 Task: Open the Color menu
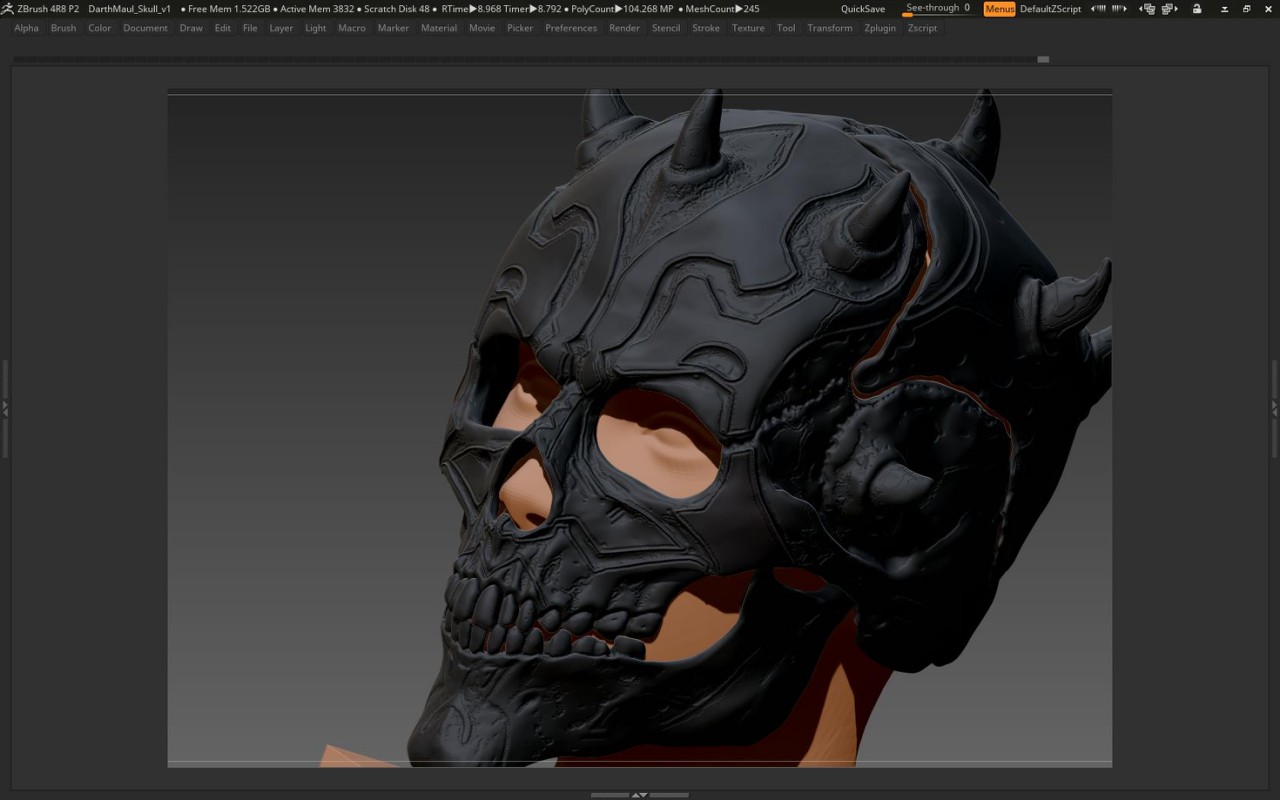[x=99, y=28]
